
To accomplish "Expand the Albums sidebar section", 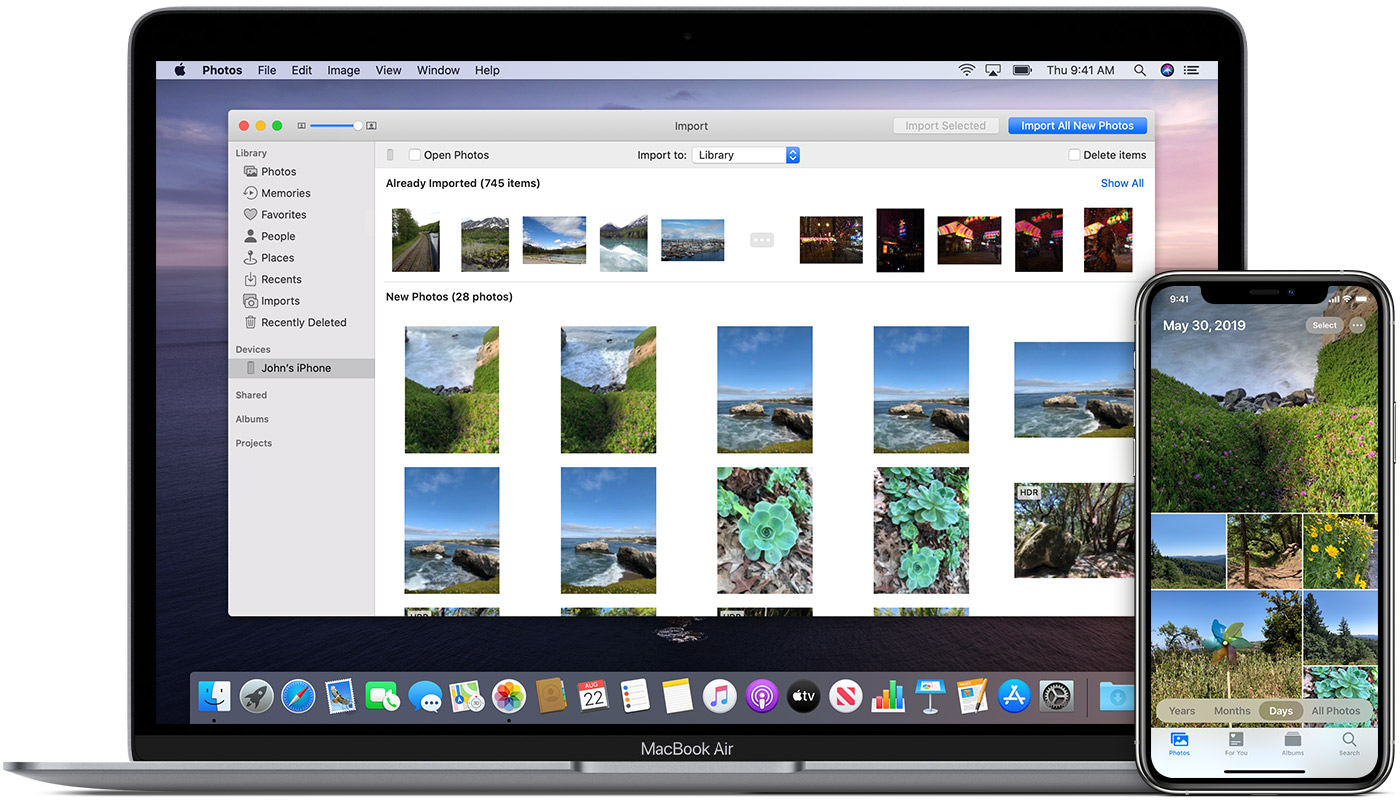I will tap(251, 419).
